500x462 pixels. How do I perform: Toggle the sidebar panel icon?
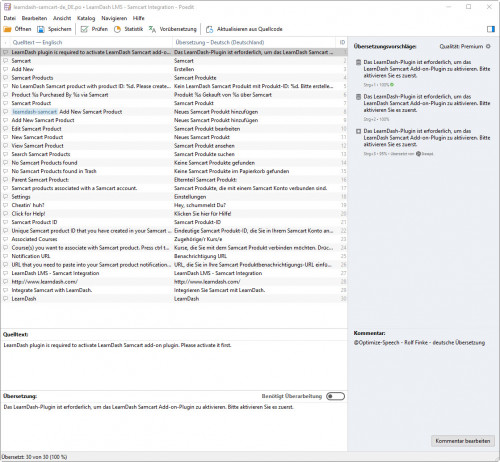[491, 29]
